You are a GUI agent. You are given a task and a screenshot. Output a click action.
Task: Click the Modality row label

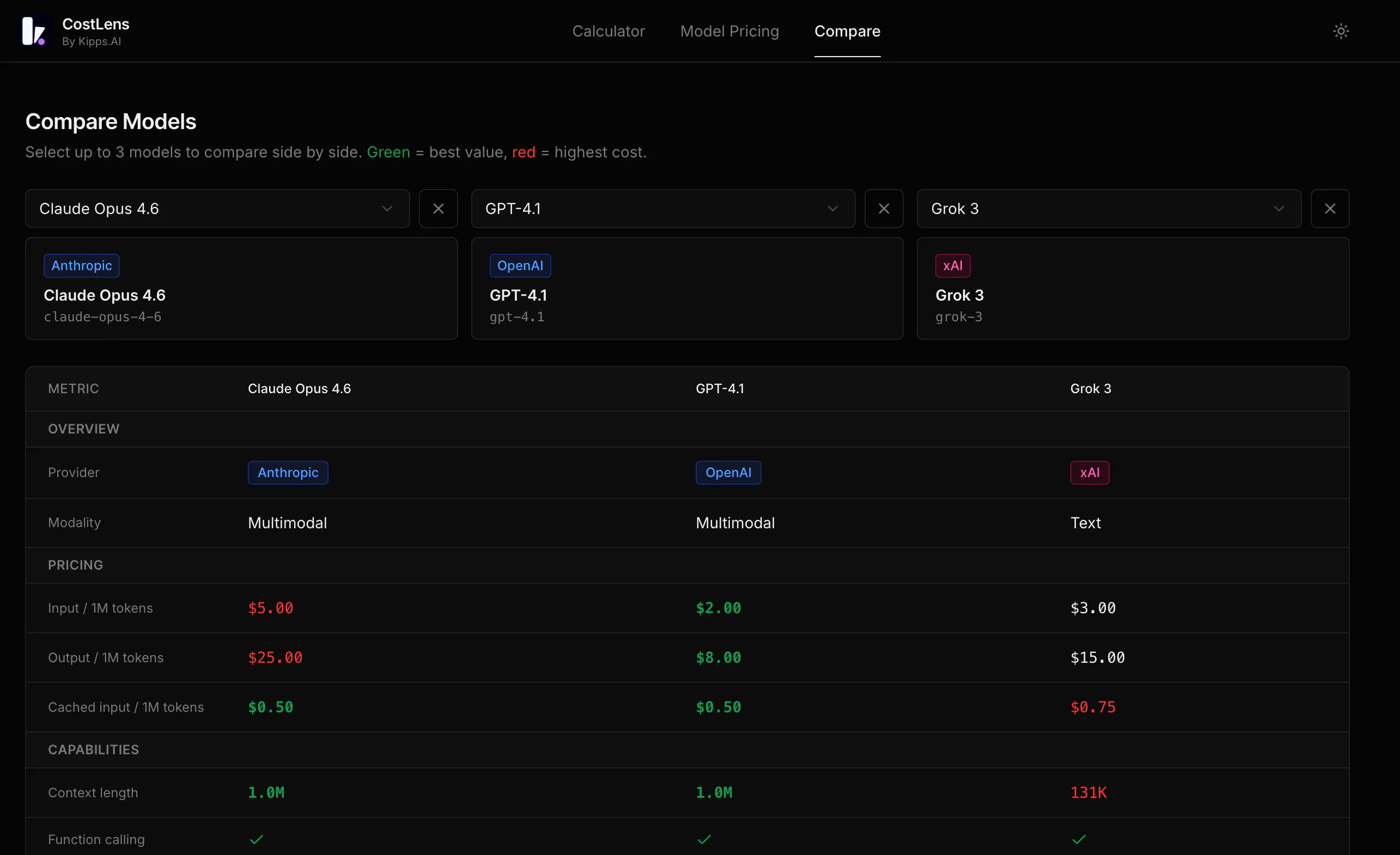[74, 522]
